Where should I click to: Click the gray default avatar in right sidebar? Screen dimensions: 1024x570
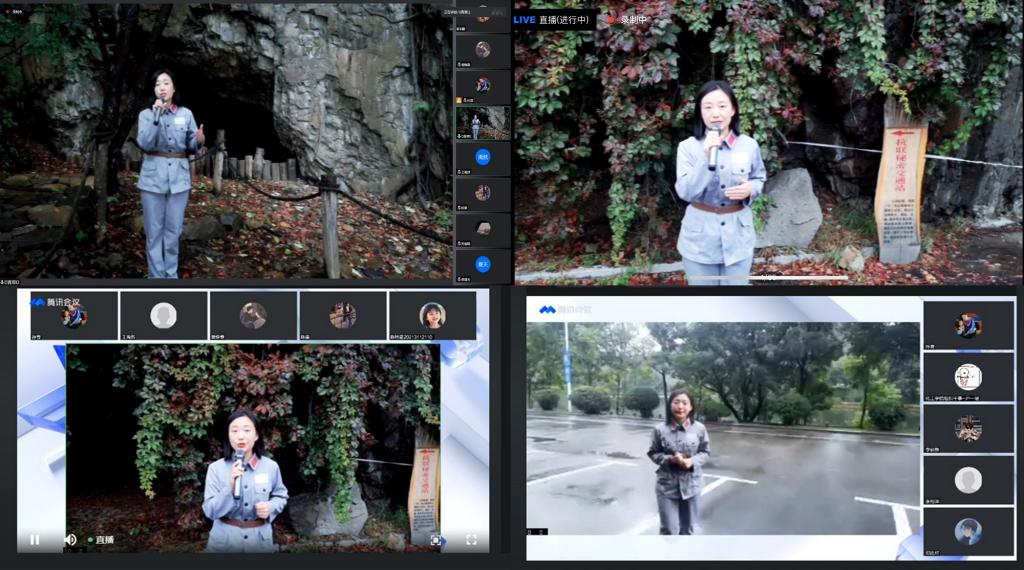coord(967,480)
